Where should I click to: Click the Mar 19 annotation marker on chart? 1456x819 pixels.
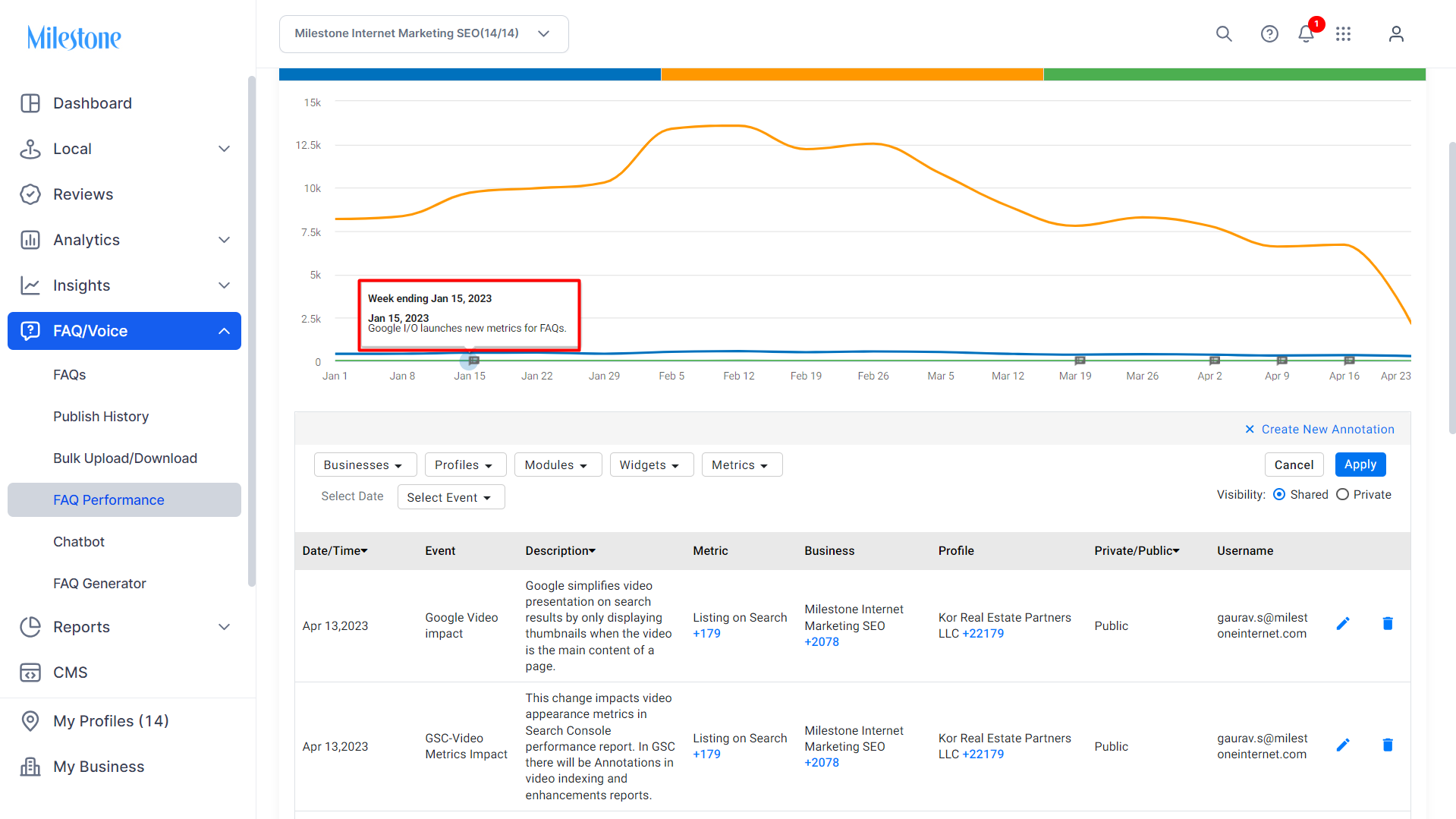point(1080,361)
